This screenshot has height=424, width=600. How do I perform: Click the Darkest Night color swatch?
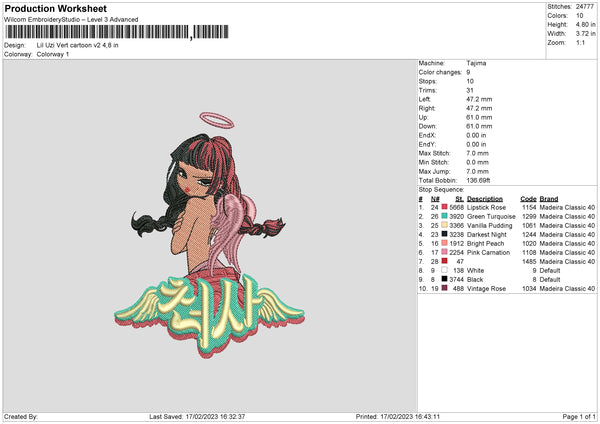pos(444,234)
